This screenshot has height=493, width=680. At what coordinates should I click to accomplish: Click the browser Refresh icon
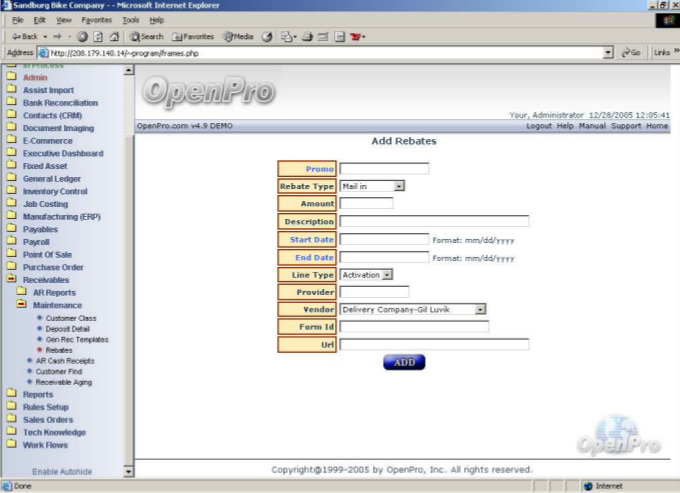point(97,36)
